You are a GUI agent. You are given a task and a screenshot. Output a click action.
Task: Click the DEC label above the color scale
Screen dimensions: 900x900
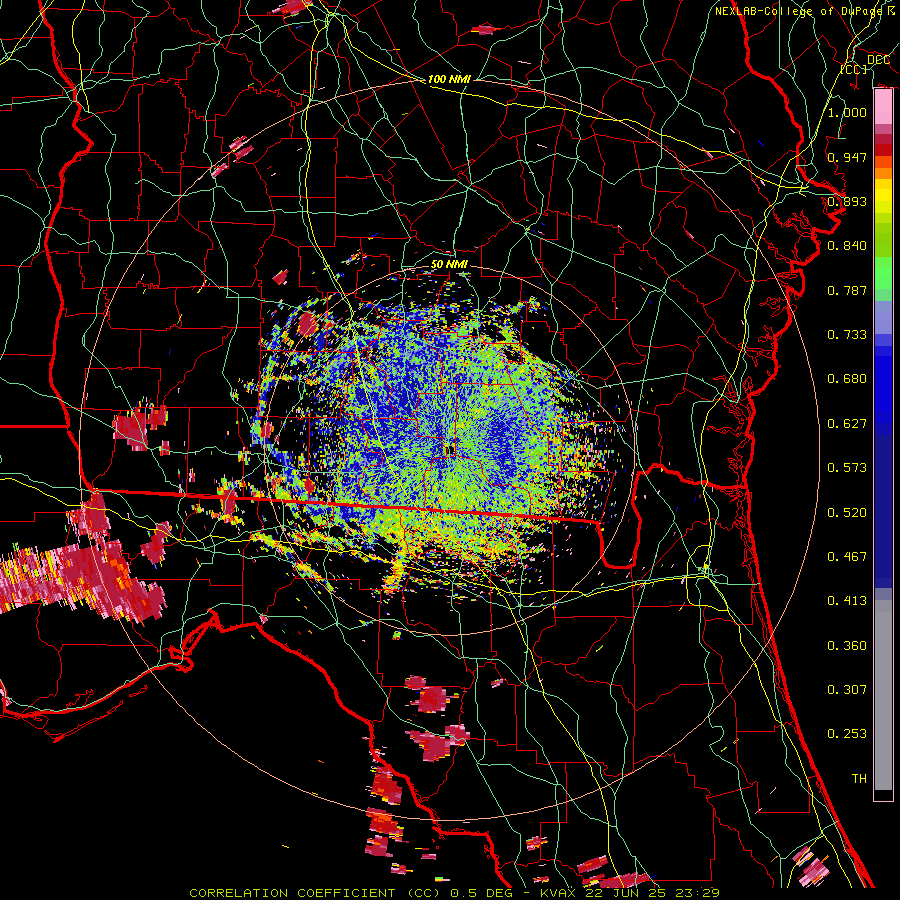click(878, 59)
